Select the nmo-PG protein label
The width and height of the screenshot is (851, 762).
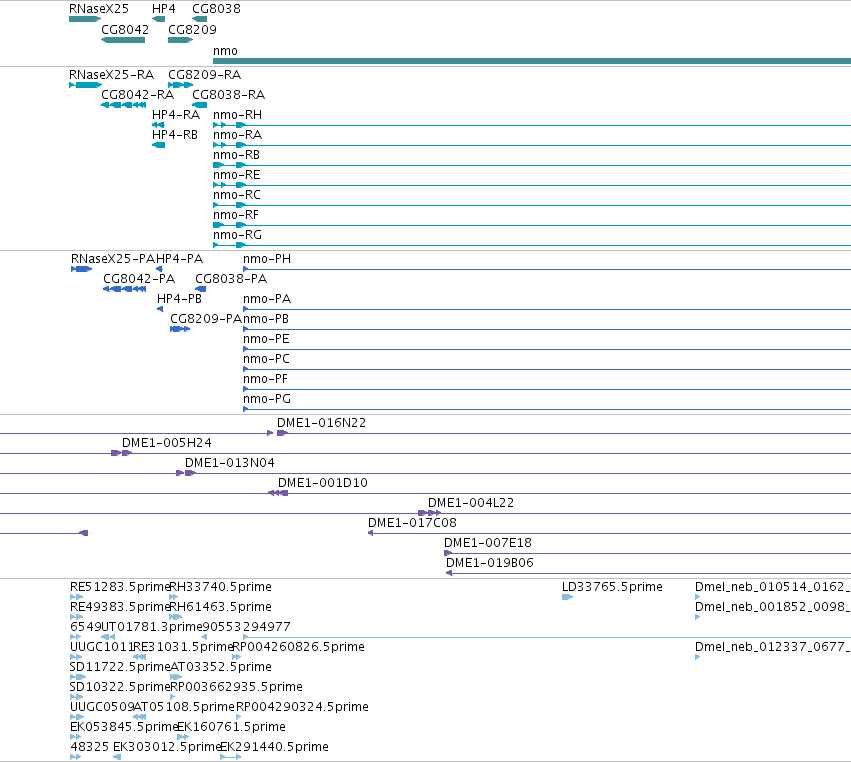(267, 399)
